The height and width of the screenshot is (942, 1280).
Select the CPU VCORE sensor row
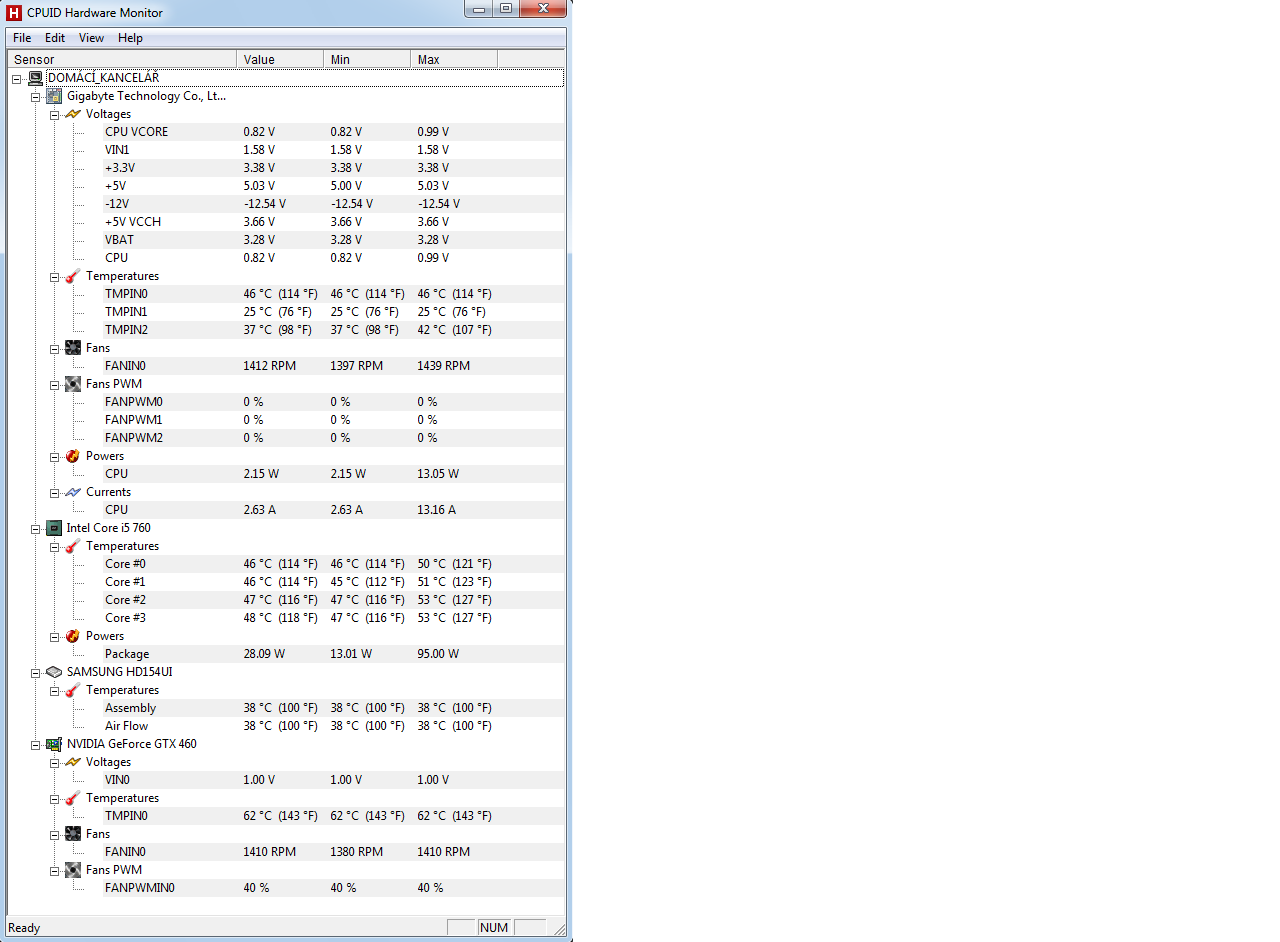pos(136,132)
